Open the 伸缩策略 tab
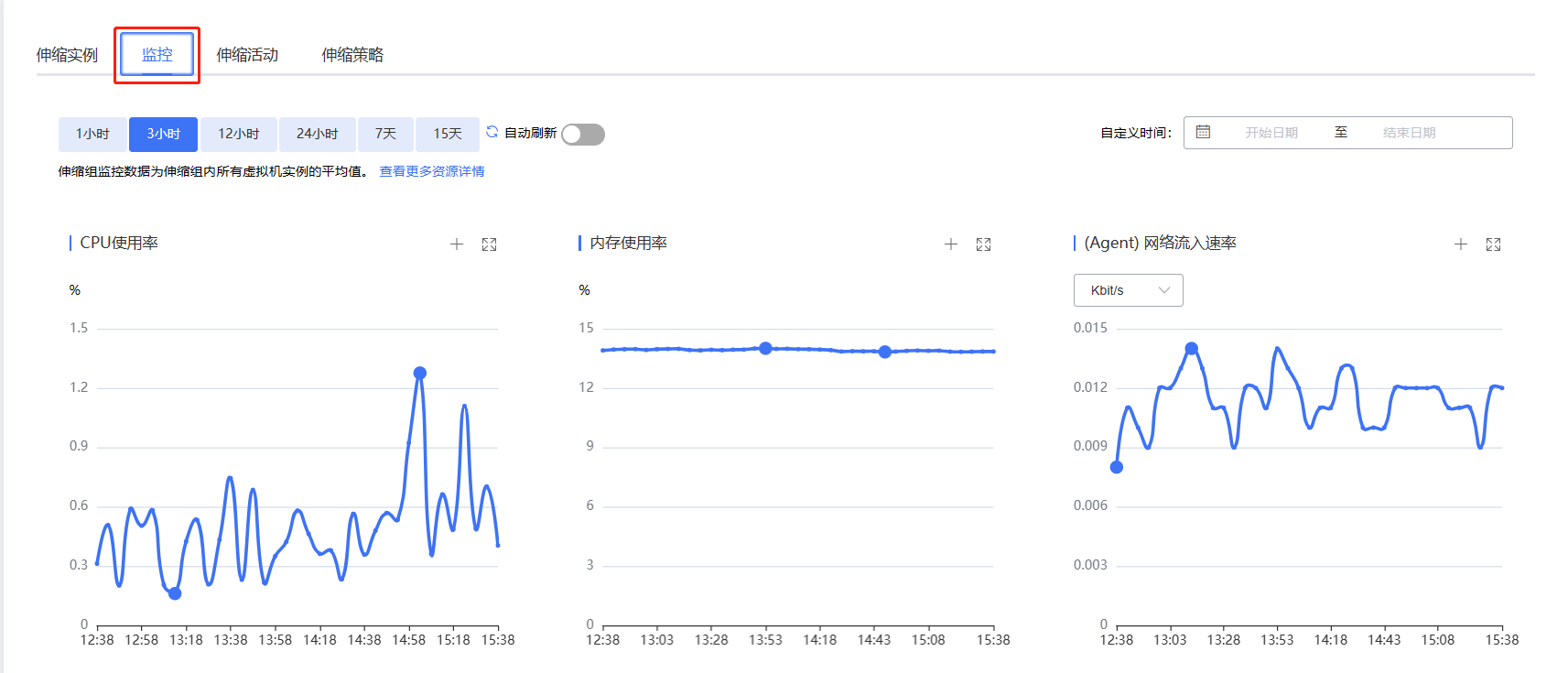 [352, 55]
